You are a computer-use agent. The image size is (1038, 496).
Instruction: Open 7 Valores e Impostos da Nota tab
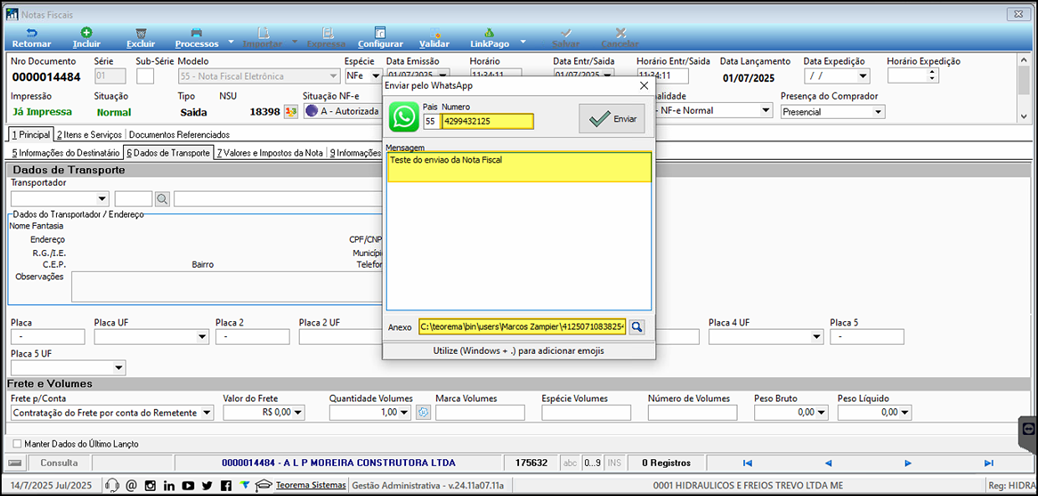pos(270,153)
